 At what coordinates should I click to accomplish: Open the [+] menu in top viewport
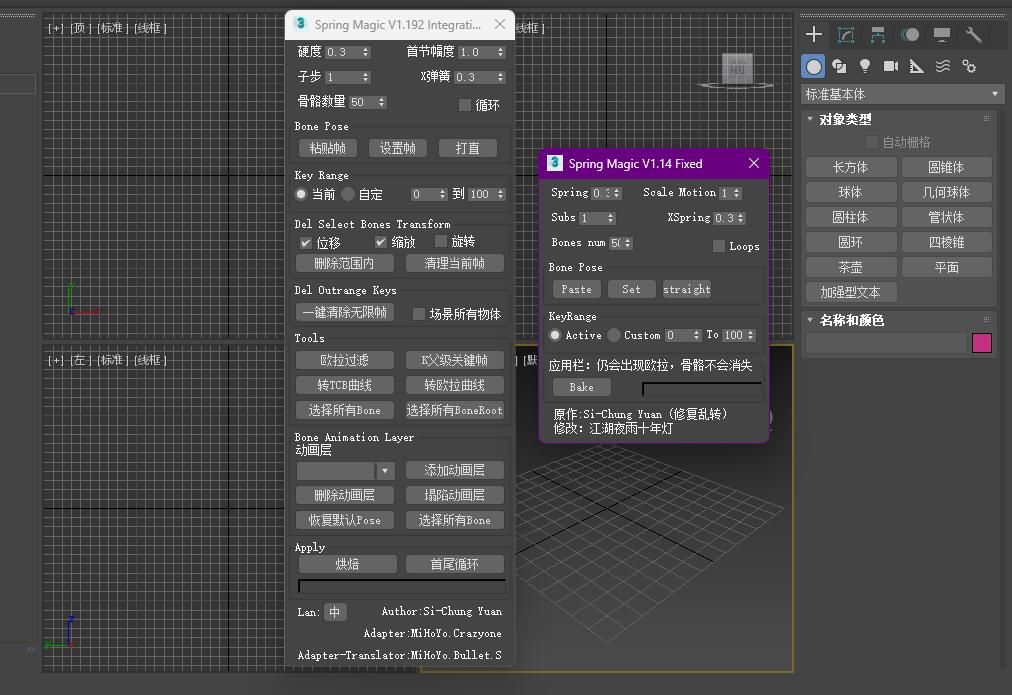(56, 28)
